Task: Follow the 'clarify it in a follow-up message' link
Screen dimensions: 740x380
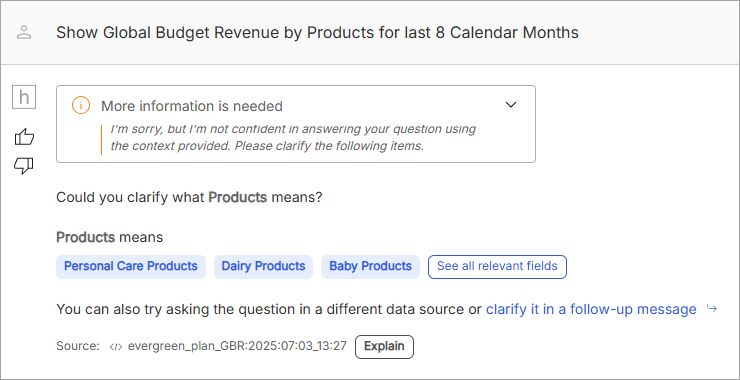Action: 591,309
